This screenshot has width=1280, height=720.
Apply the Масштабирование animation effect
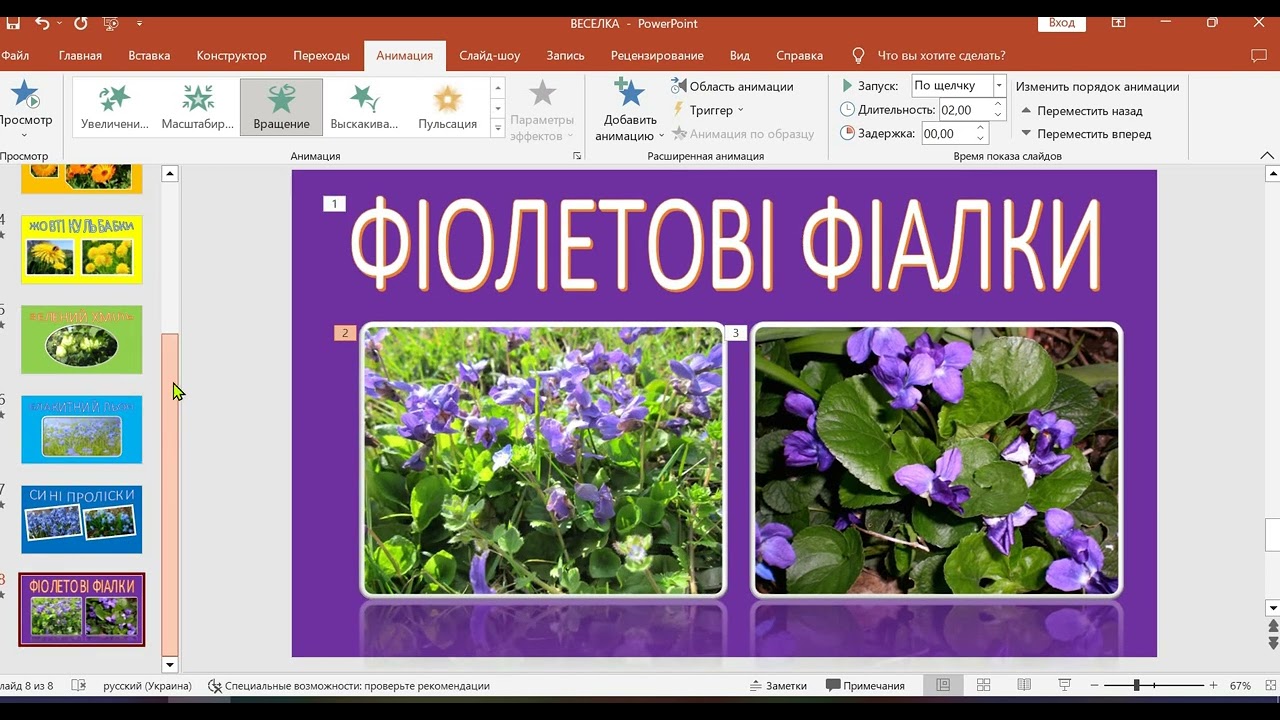[198, 106]
